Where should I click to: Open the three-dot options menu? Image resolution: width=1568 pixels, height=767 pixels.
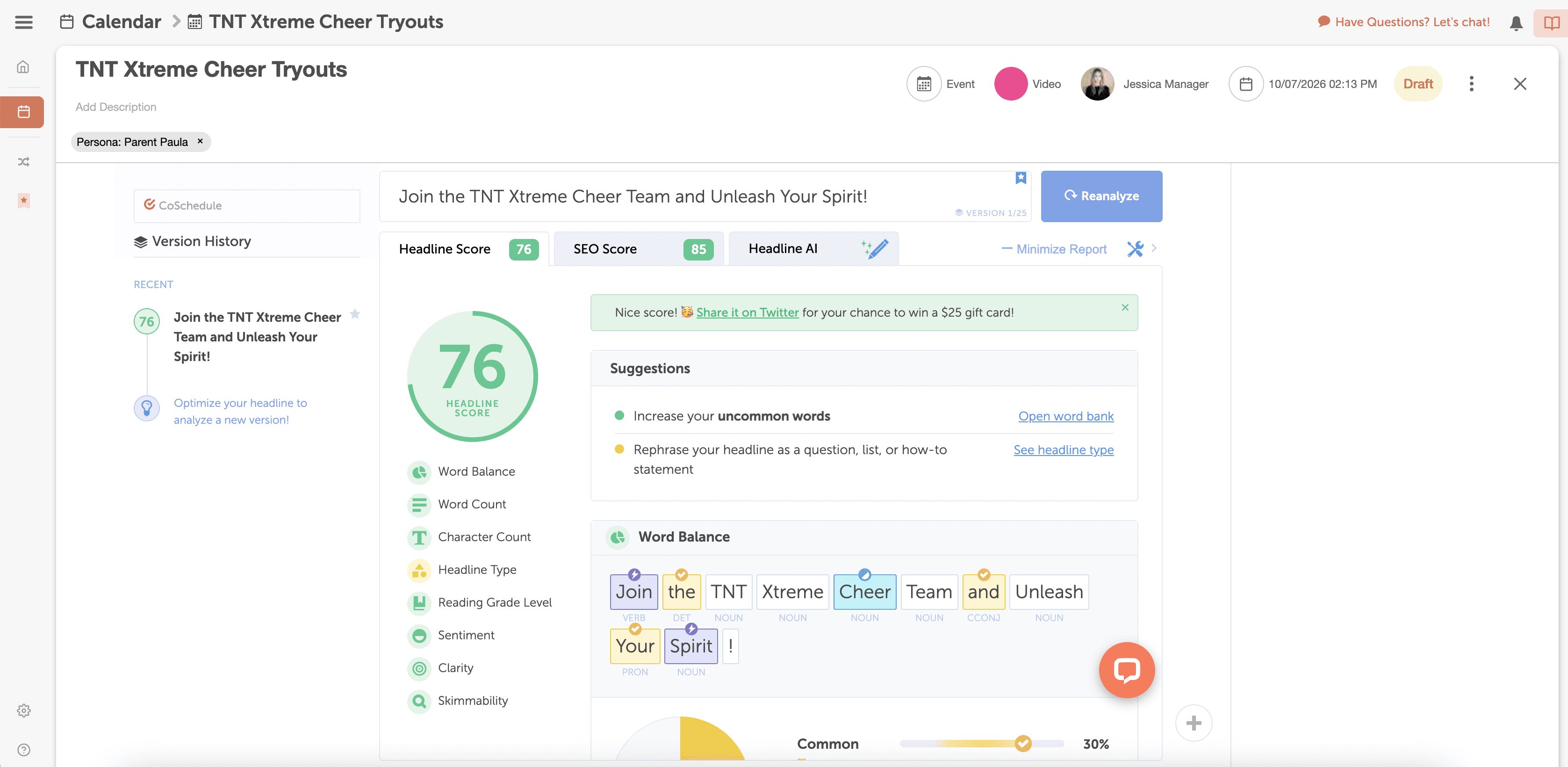1471,84
